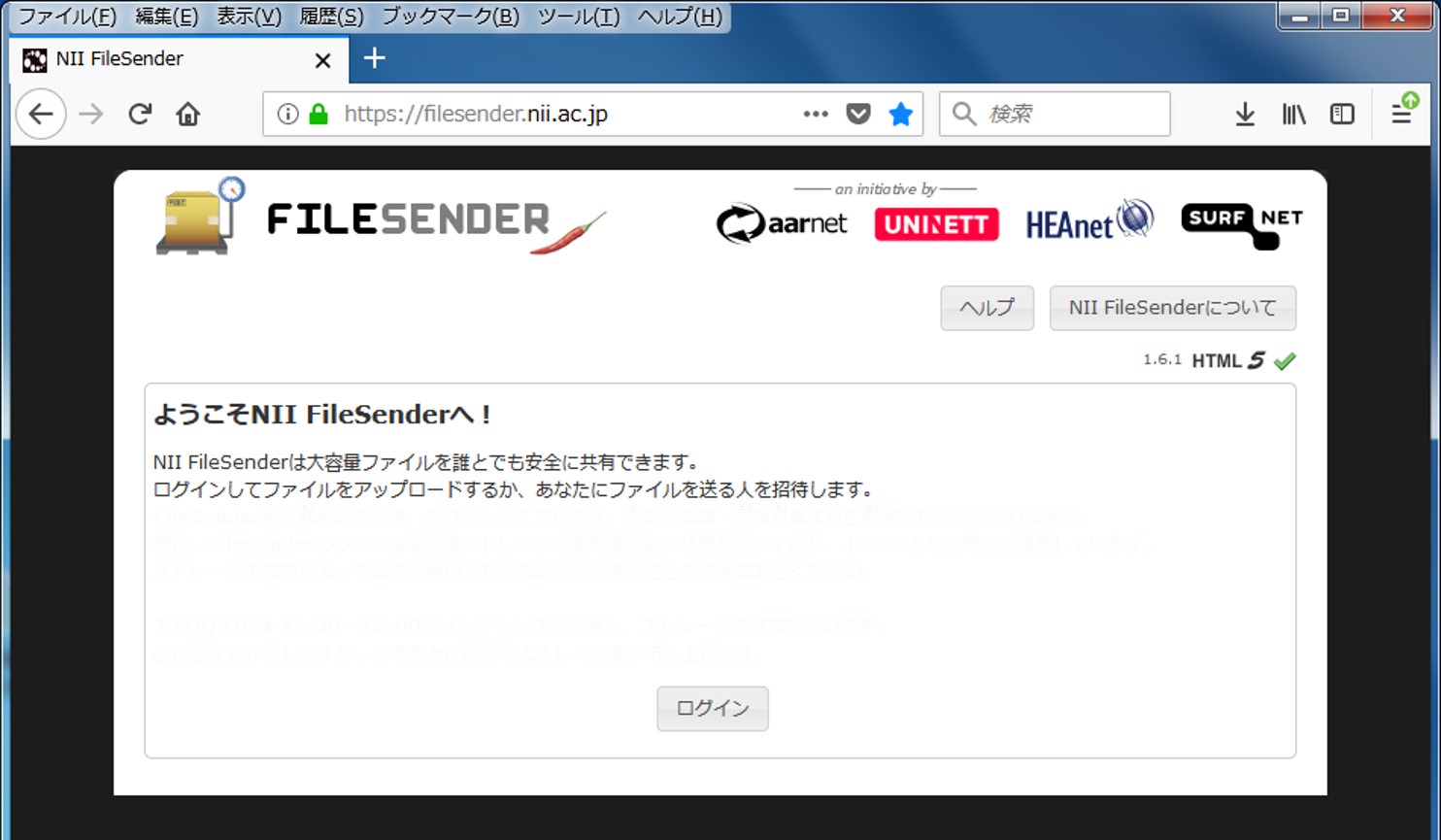Click the SURFNET logo
1441x840 pixels.
tap(1242, 224)
